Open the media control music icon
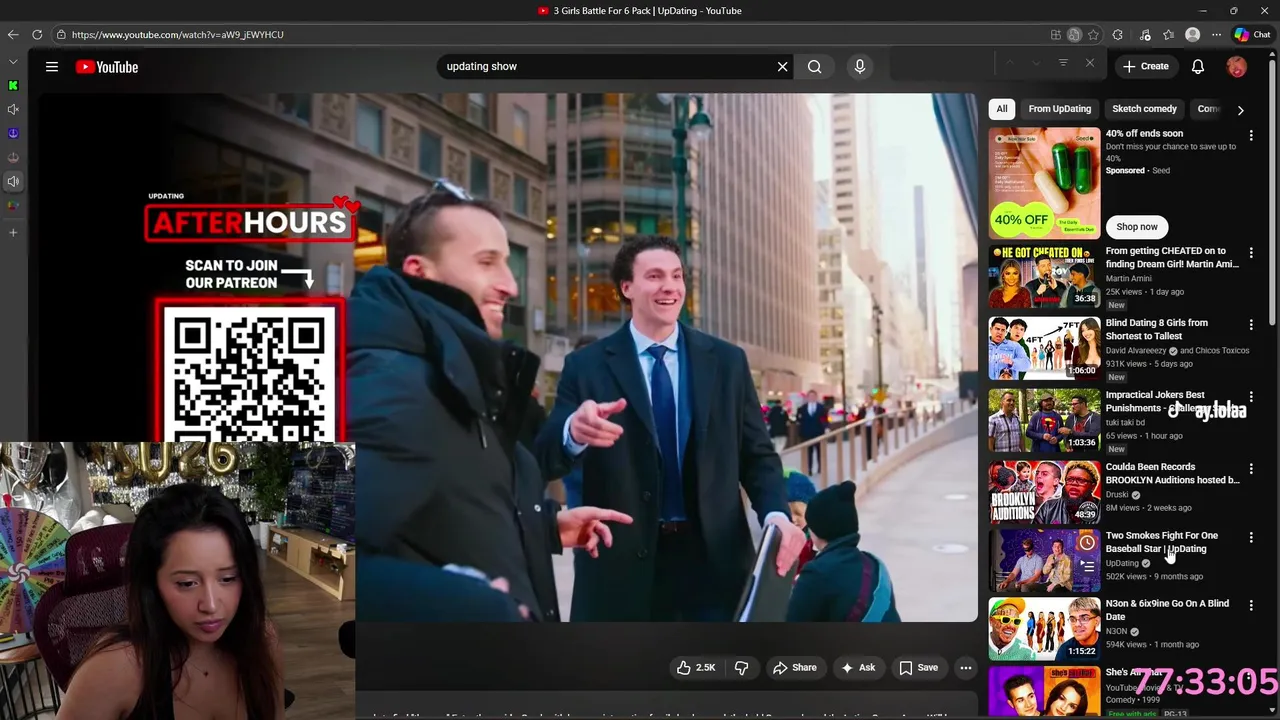Image resolution: width=1280 pixels, height=720 pixels. (1145, 35)
